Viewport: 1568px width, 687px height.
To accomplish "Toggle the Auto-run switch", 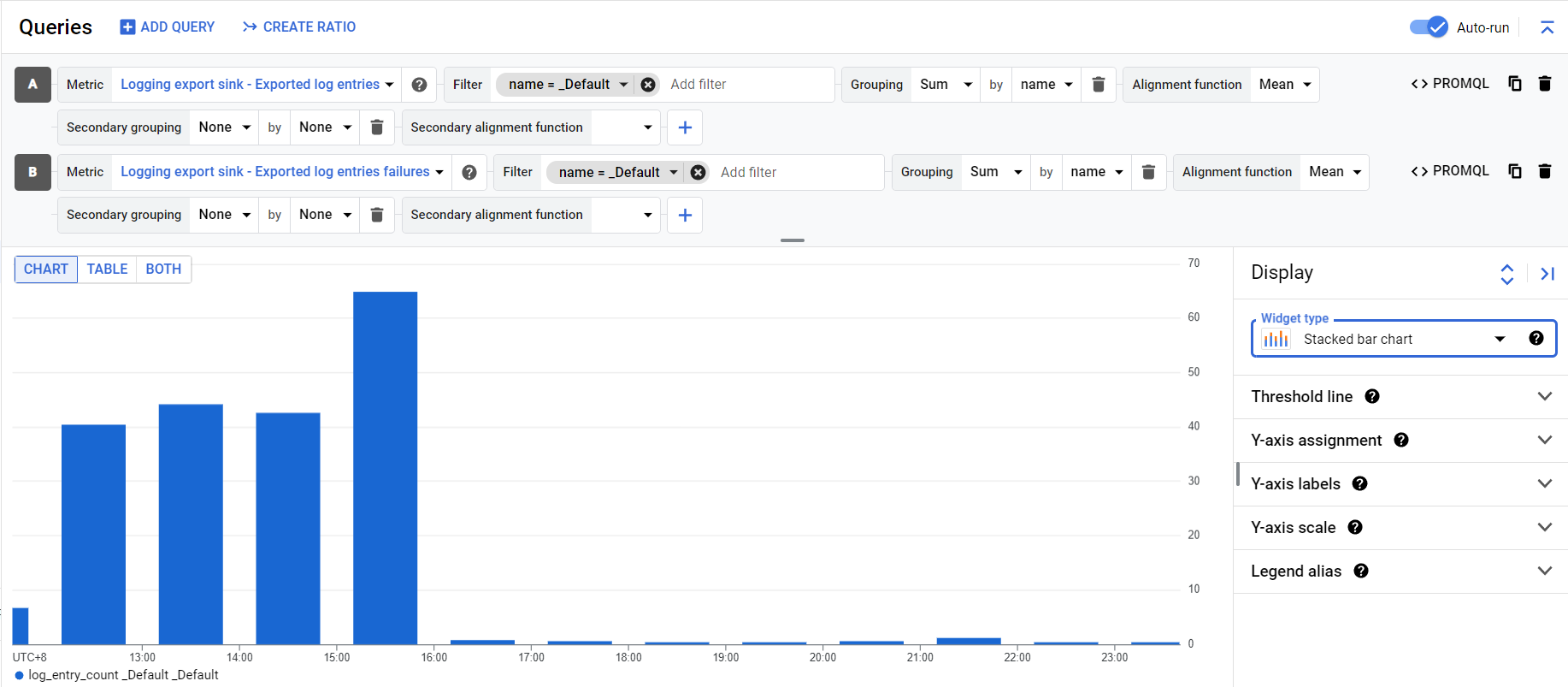I will click(1428, 27).
